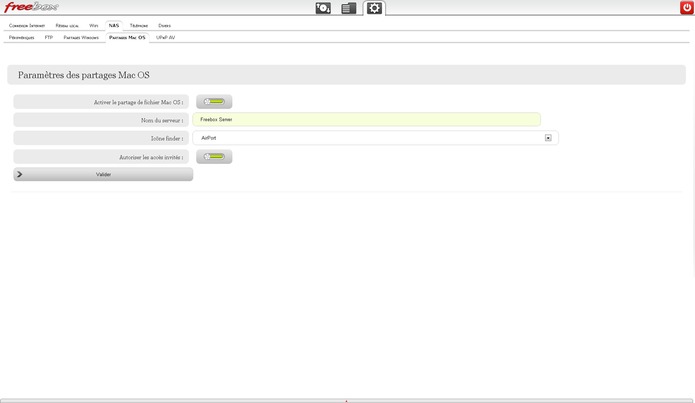Switch to the FTP sub-tab

pyautogui.click(x=49, y=37)
